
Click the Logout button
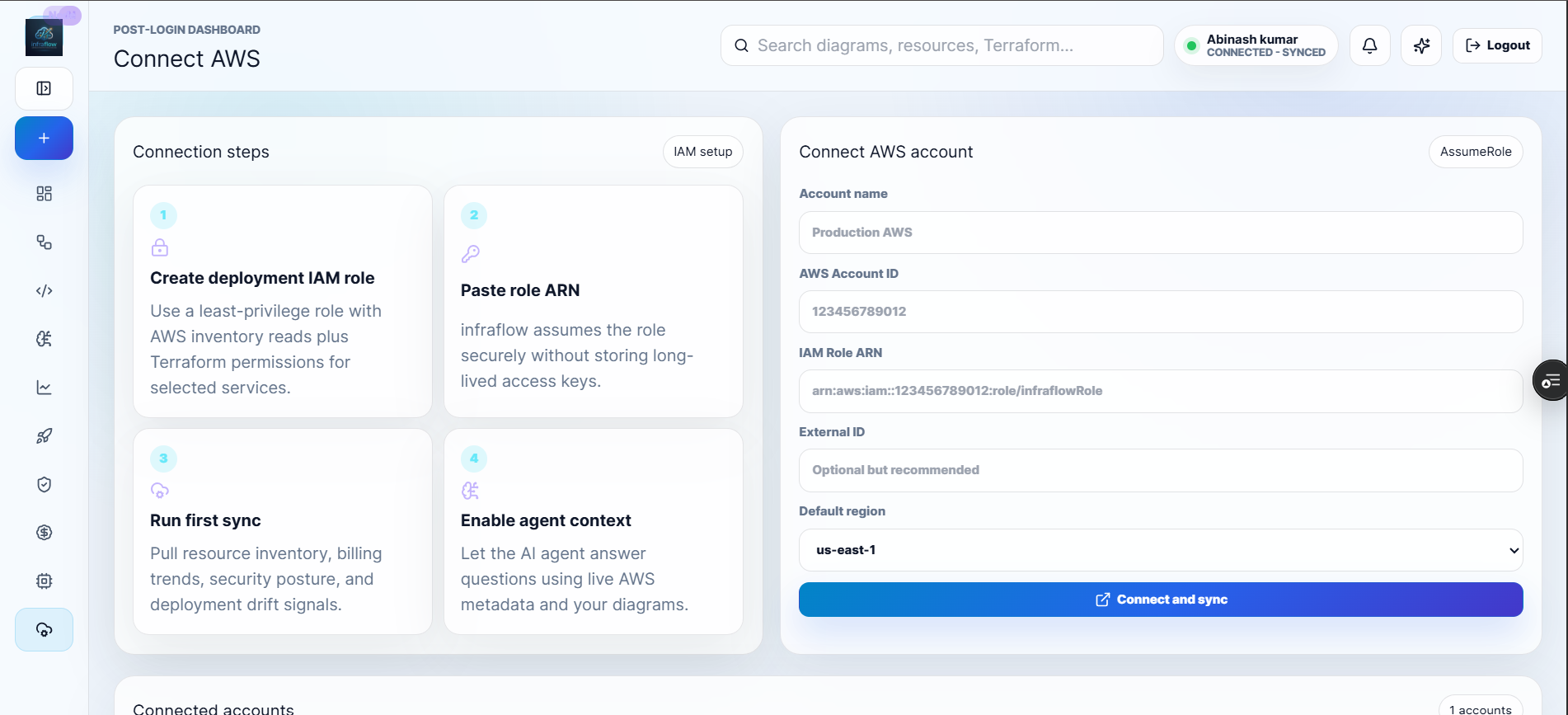pyautogui.click(x=1497, y=45)
